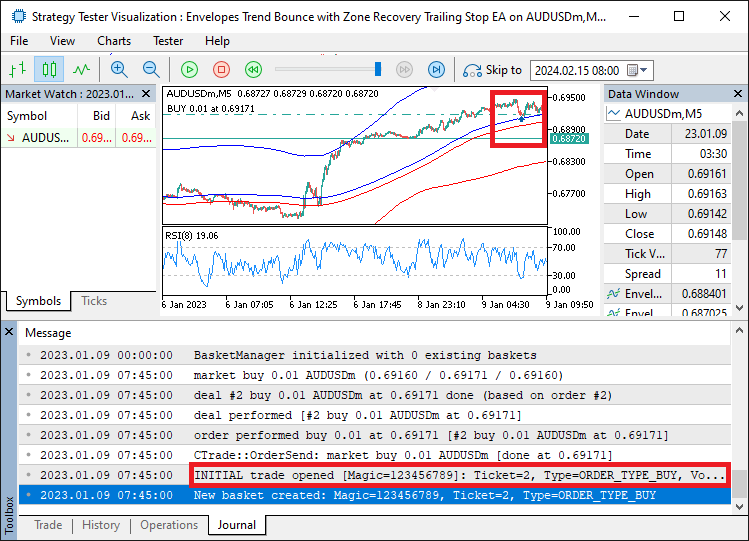Image resolution: width=749 pixels, height=541 pixels.
Task: Start visualization with green play button
Action: [190, 70]
